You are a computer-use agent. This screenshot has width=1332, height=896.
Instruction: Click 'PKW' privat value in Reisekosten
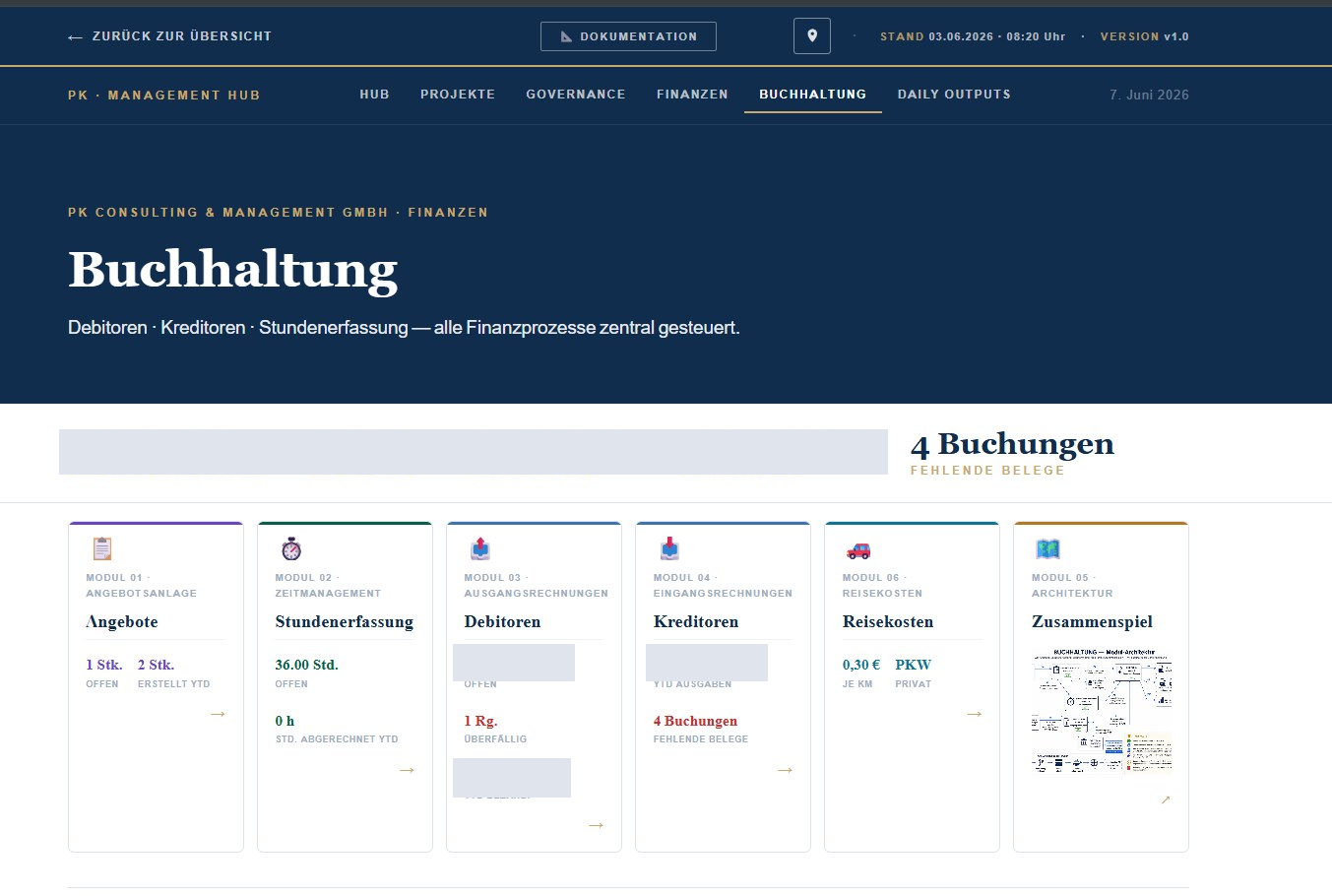point(913,665)
